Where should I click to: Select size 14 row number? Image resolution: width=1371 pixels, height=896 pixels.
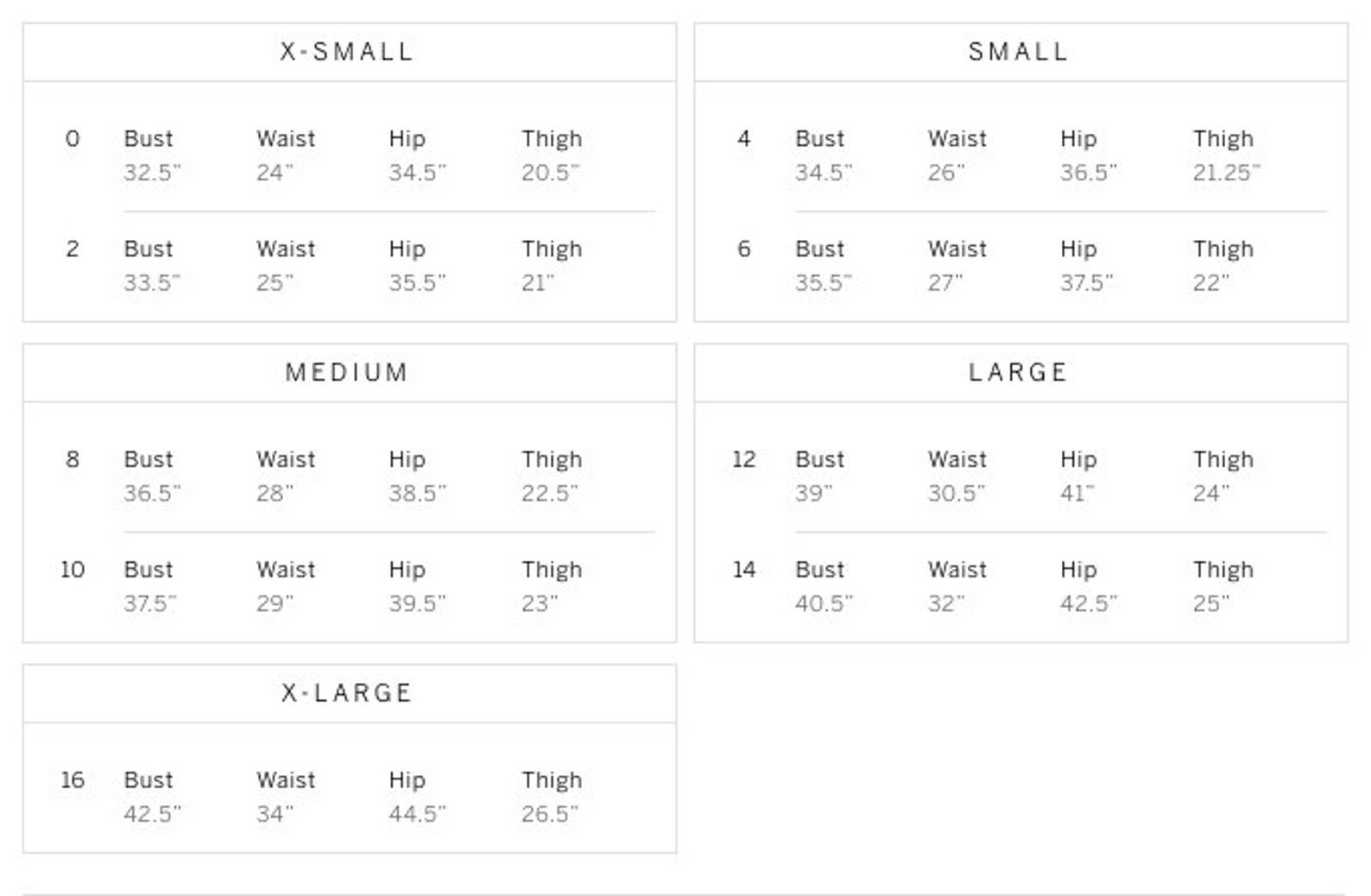743,570
